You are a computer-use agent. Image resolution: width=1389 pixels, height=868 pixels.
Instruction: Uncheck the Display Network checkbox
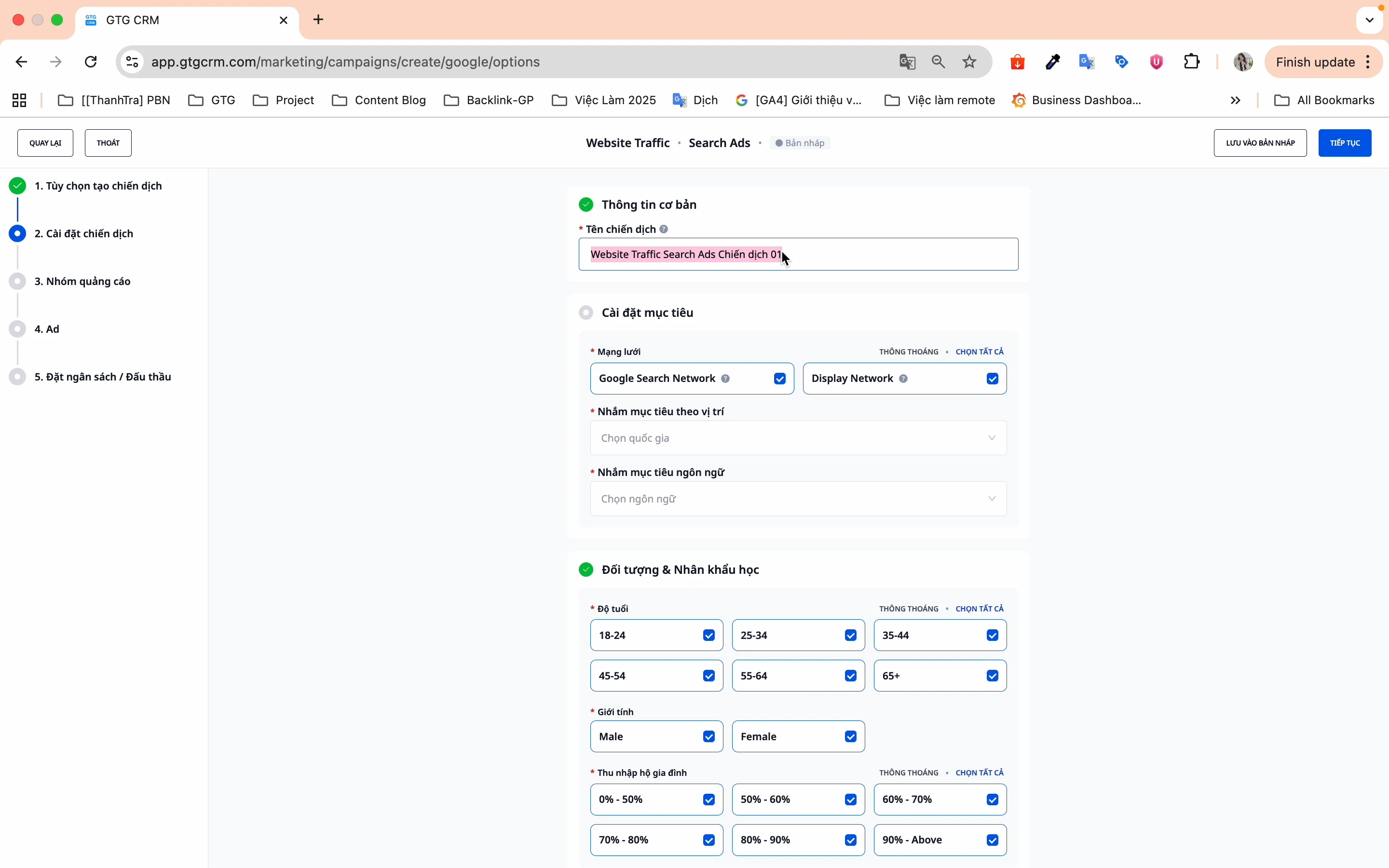[993, 379]
